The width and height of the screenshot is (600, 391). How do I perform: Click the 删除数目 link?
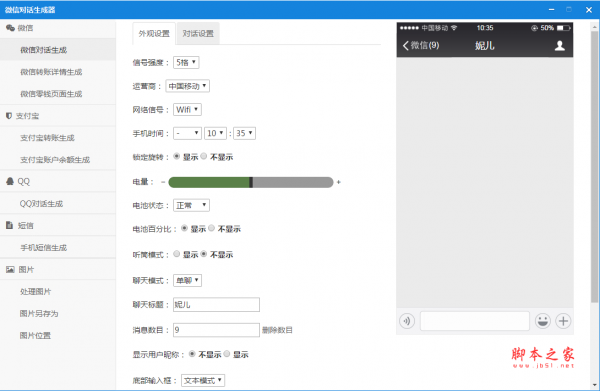[277, 330]
